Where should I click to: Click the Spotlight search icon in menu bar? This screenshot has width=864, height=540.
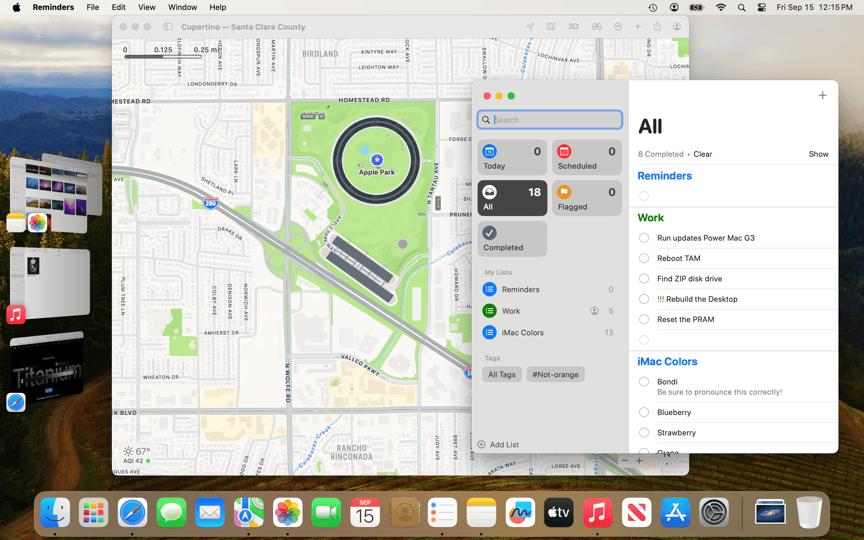pyautogui.click(x=742, y=7)
